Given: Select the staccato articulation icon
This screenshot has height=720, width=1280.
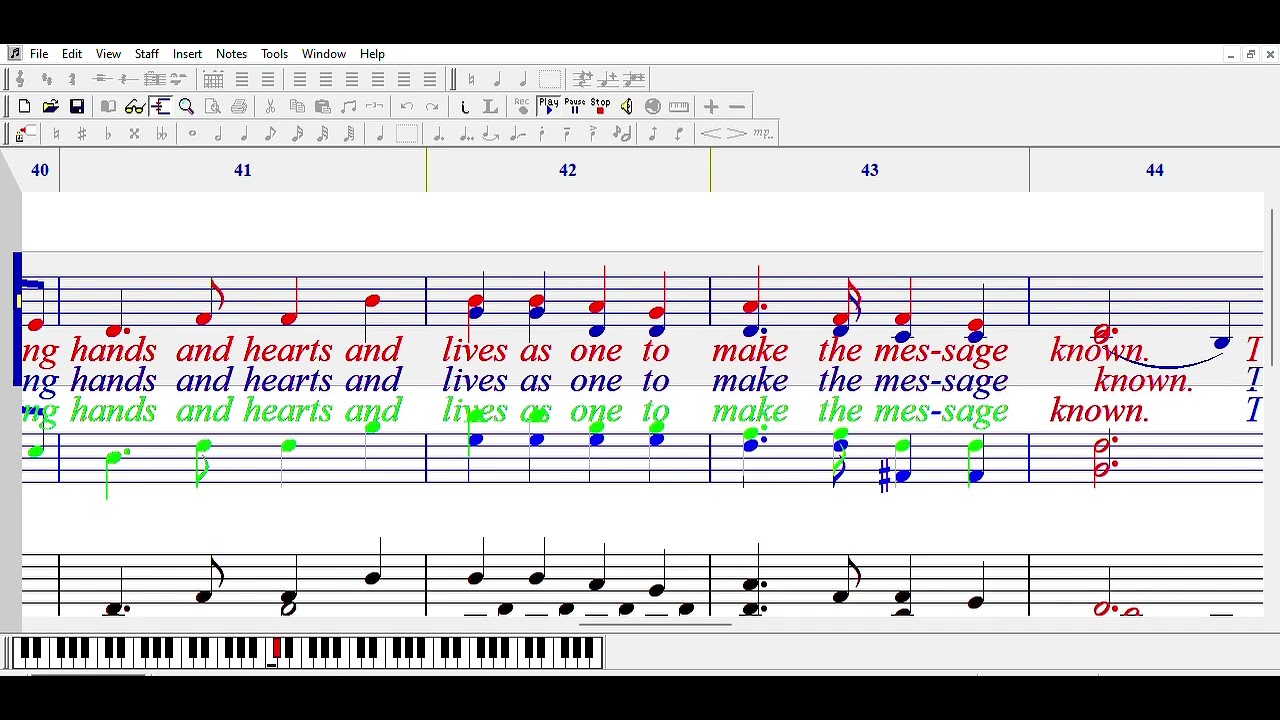Looking at the screenshot, I should pos(543,133).
